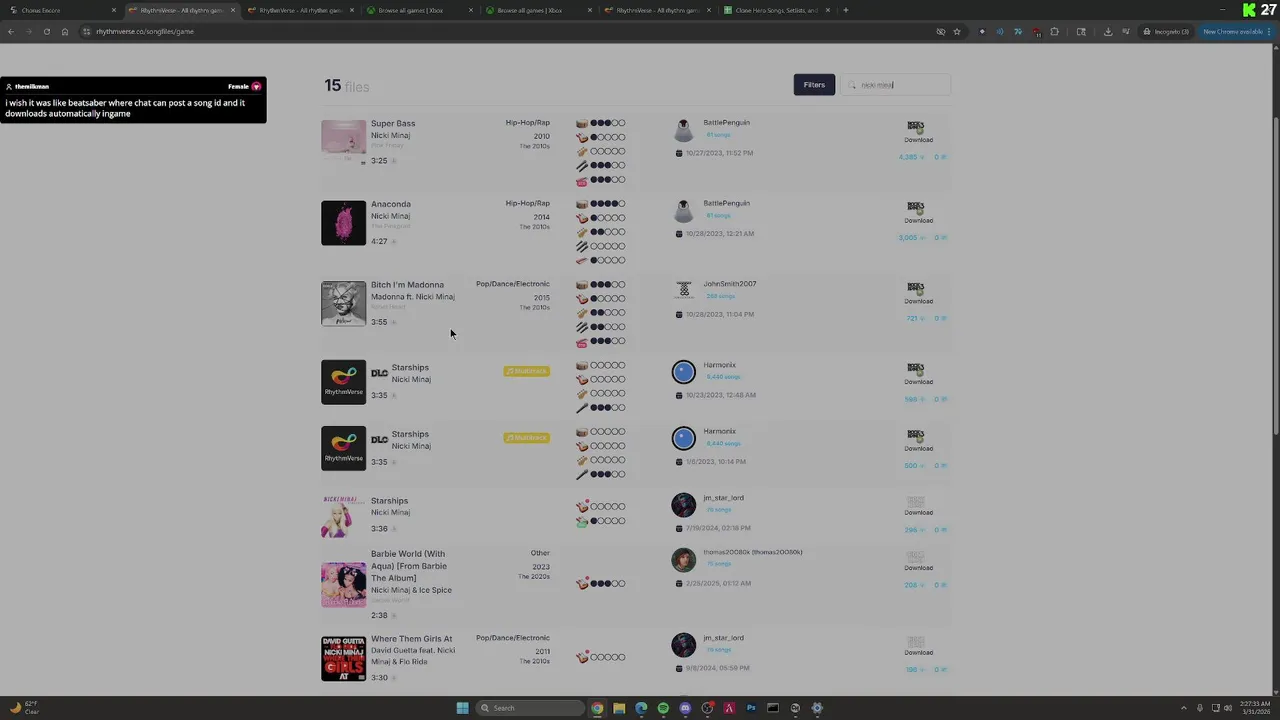The image size is (1280, 720).
Task: Open the BattlePenguin name on Super Bass row
Action: (x=726, y=123)
